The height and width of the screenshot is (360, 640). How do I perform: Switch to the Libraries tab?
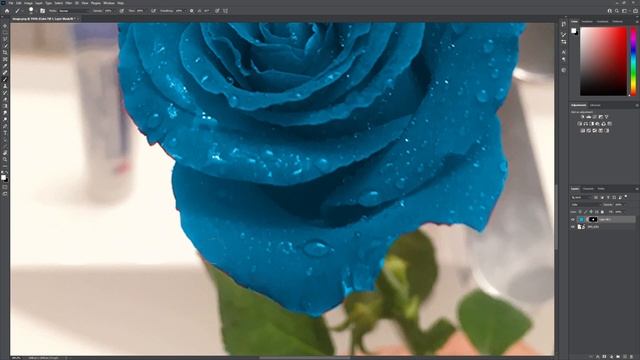point(595,105)
